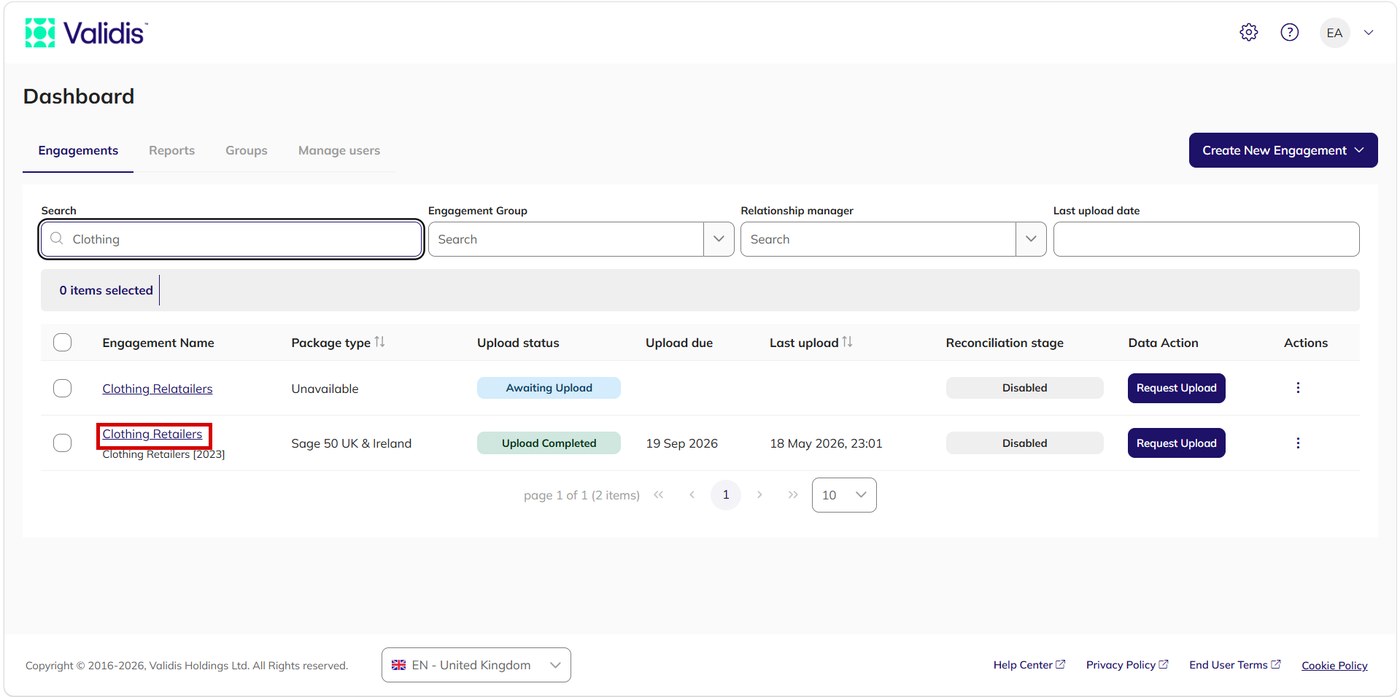Image resolution: width=1400 pixels, height=697 pixels.
Task: Open the EN - United Kingdom language selector
Action: click(476, 665)
